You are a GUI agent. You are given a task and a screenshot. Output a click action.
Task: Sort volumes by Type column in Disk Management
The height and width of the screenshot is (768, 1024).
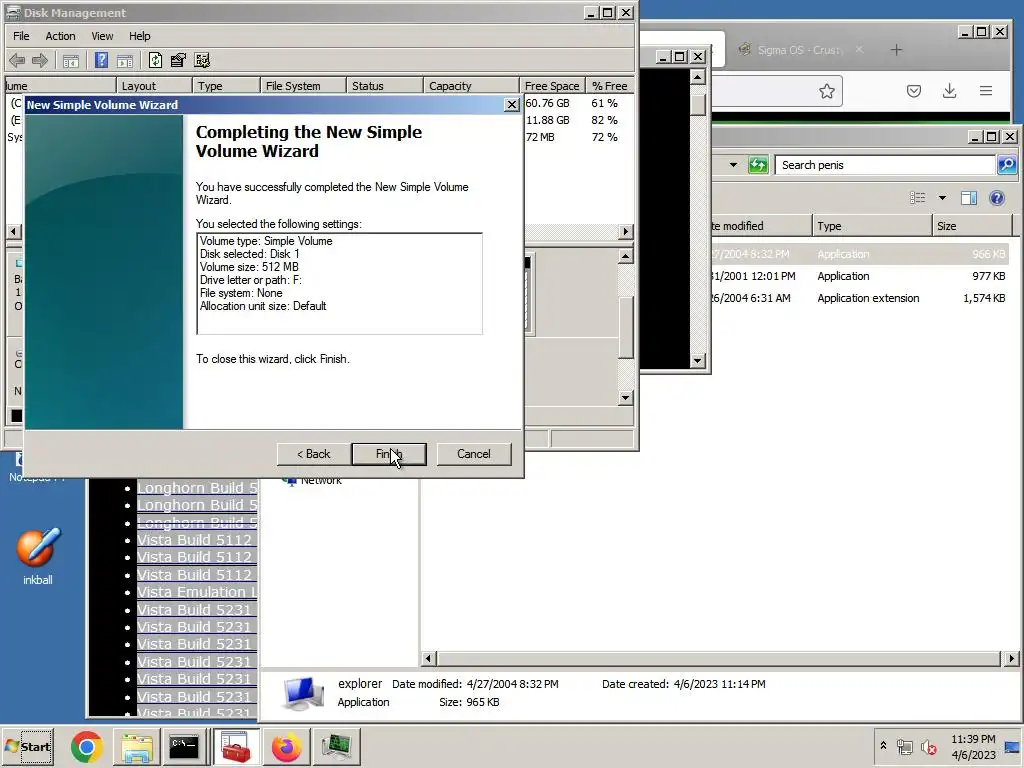tap(227, 86)
